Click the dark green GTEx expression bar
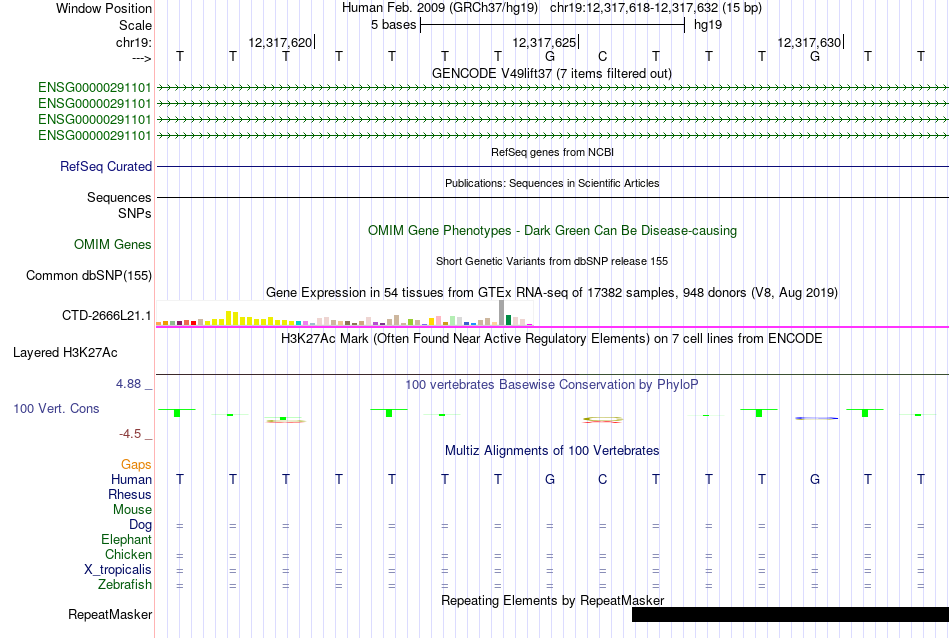The image size is (950, 638). click(508, 320)
